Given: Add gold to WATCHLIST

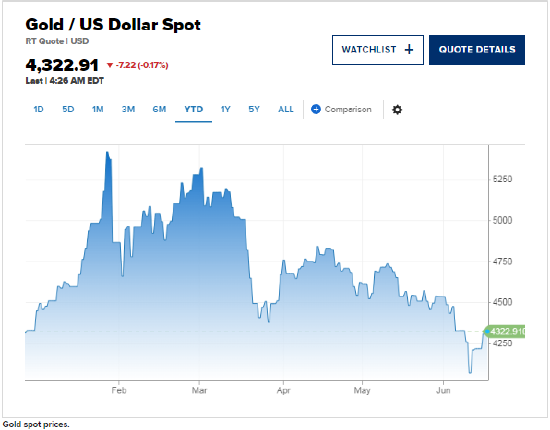Looking at the screenshot, I should pos(378,50).
